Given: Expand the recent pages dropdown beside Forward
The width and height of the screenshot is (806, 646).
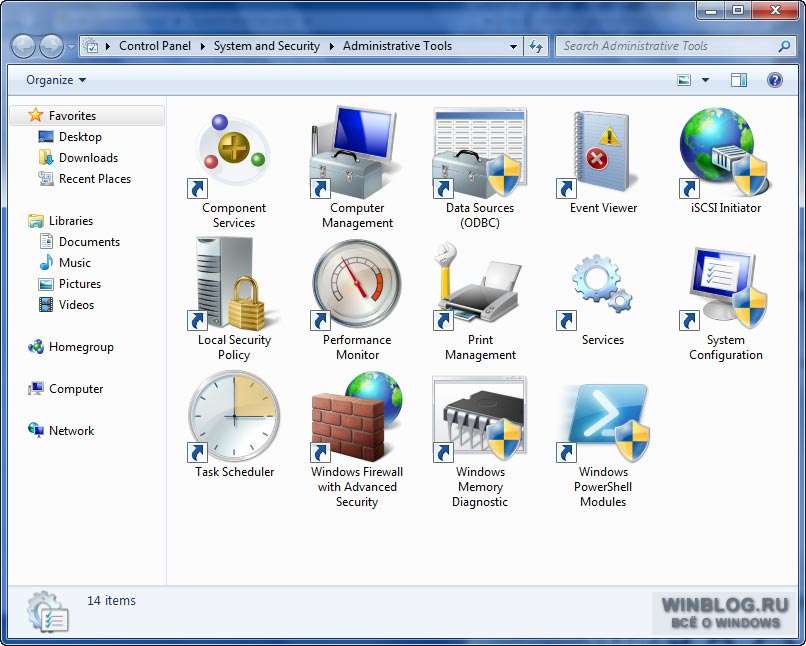Looking at the screenshot, I should 70,47.
